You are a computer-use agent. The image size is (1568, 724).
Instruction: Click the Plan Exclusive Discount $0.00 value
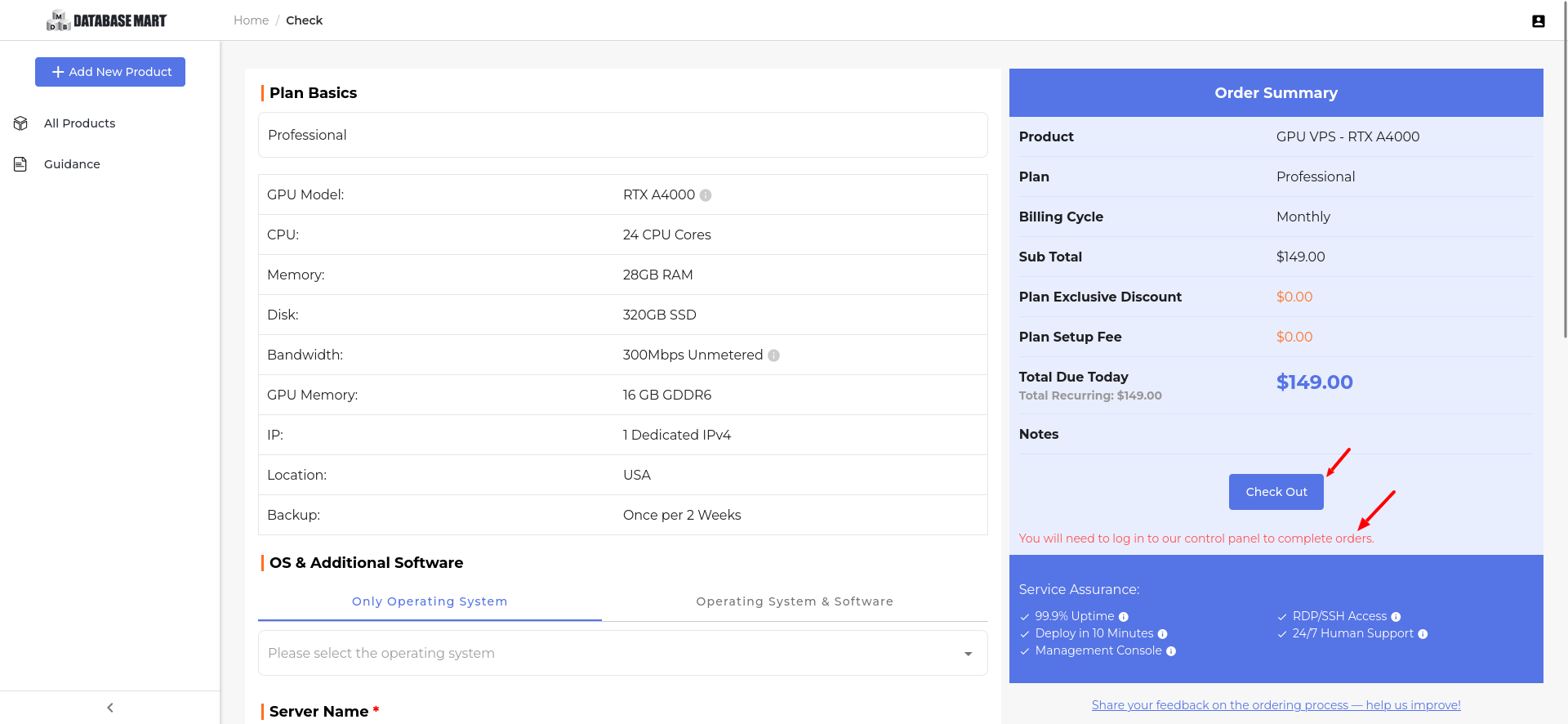(x=1294, y=297)
